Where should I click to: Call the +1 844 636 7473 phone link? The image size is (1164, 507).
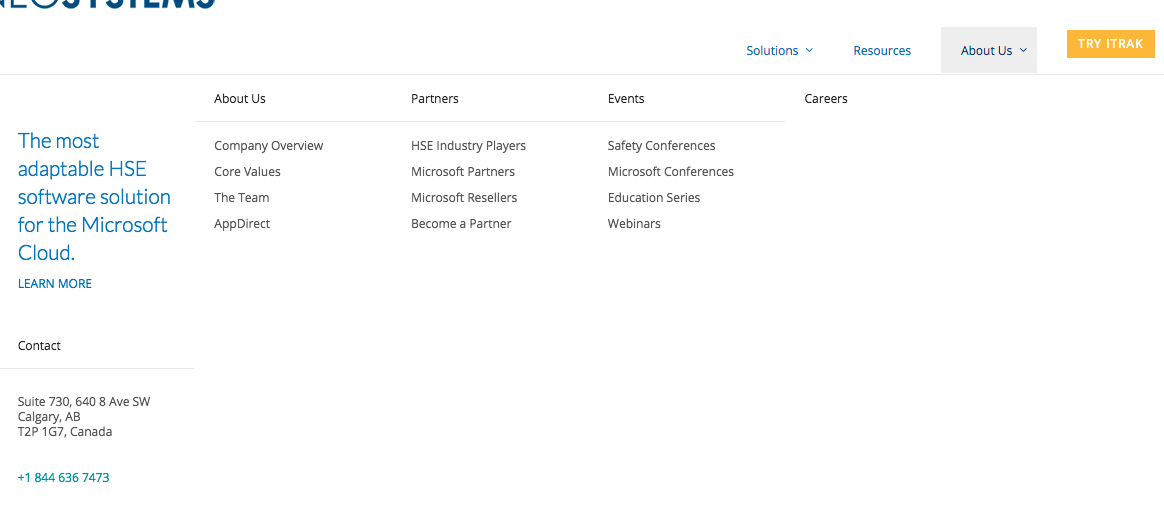(63, 477)
